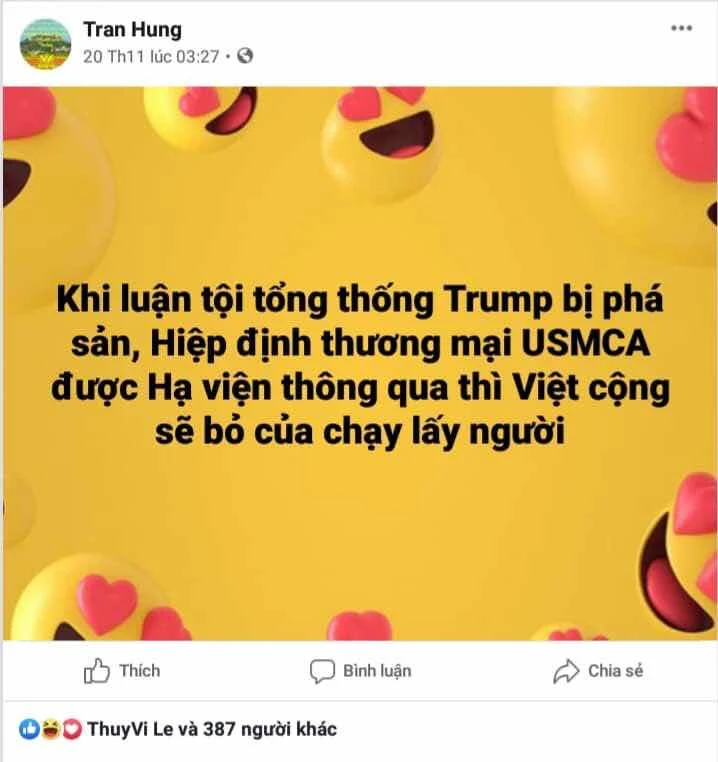718x762 pixels.
Task: Click the bold black post text about USMCA
Action: pyautogui.click(x=360, y=365)
